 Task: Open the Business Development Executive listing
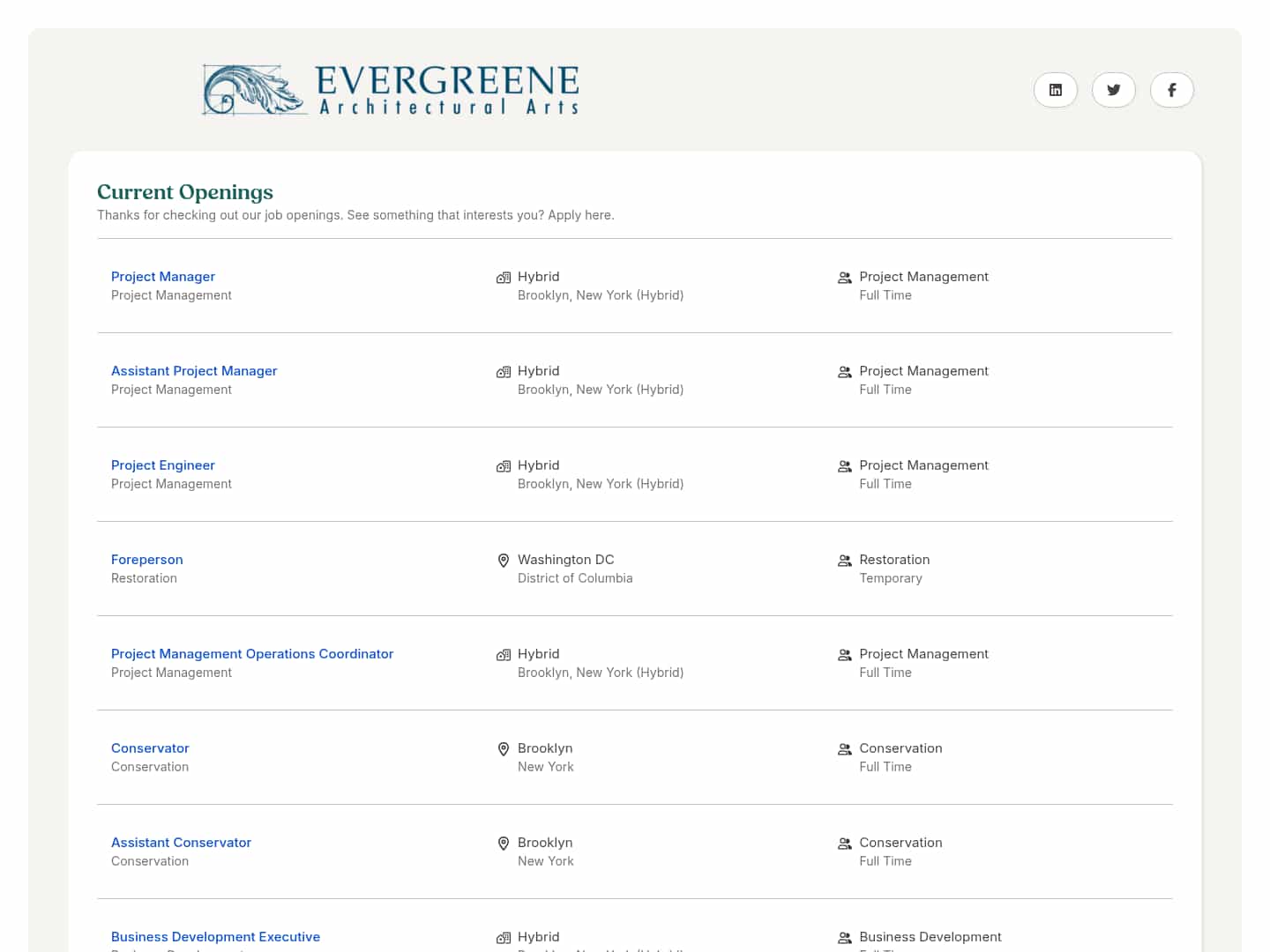(215, 936)
